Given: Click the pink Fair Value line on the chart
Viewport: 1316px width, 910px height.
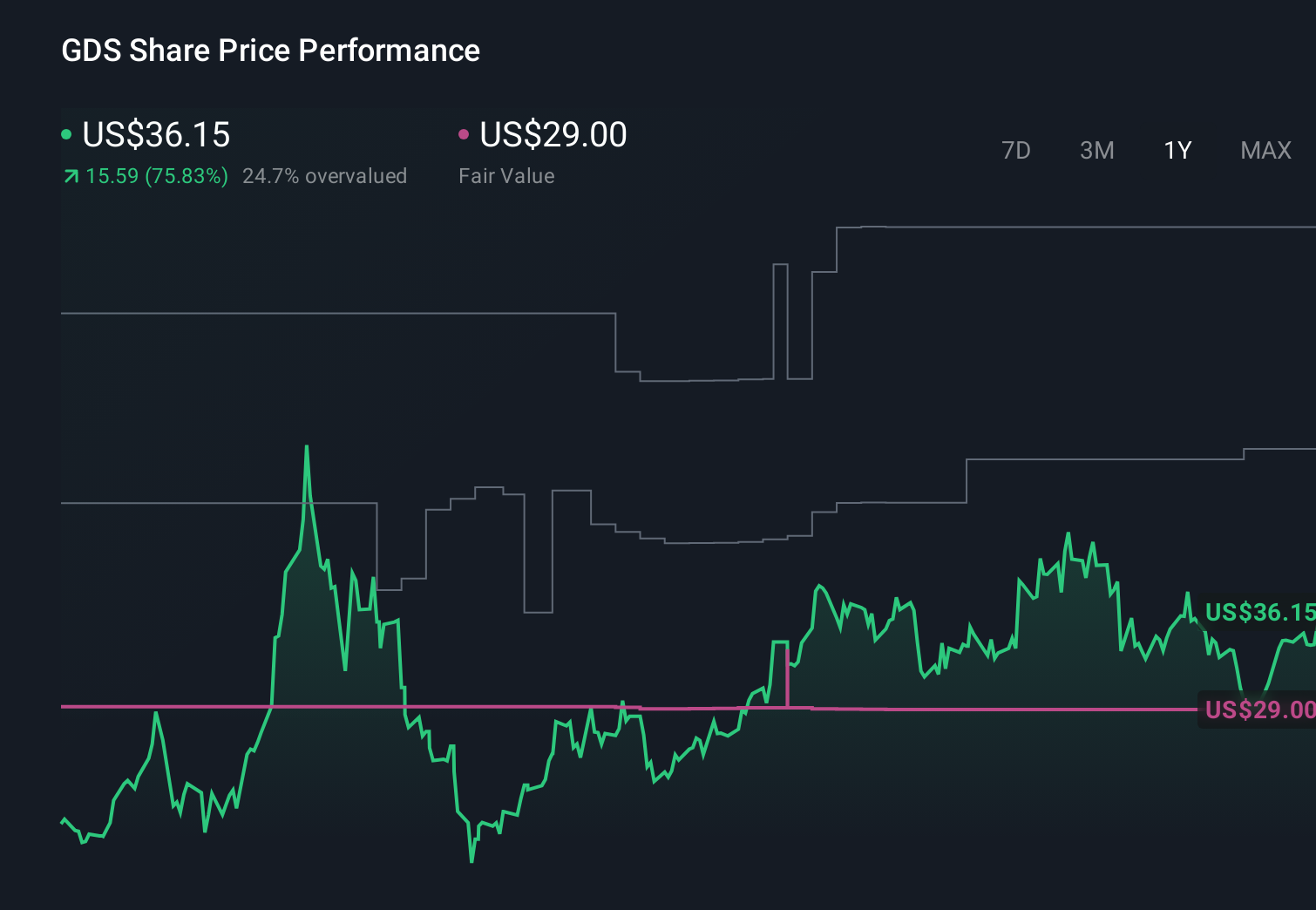Looking at the screenshot, I should 523,706.
